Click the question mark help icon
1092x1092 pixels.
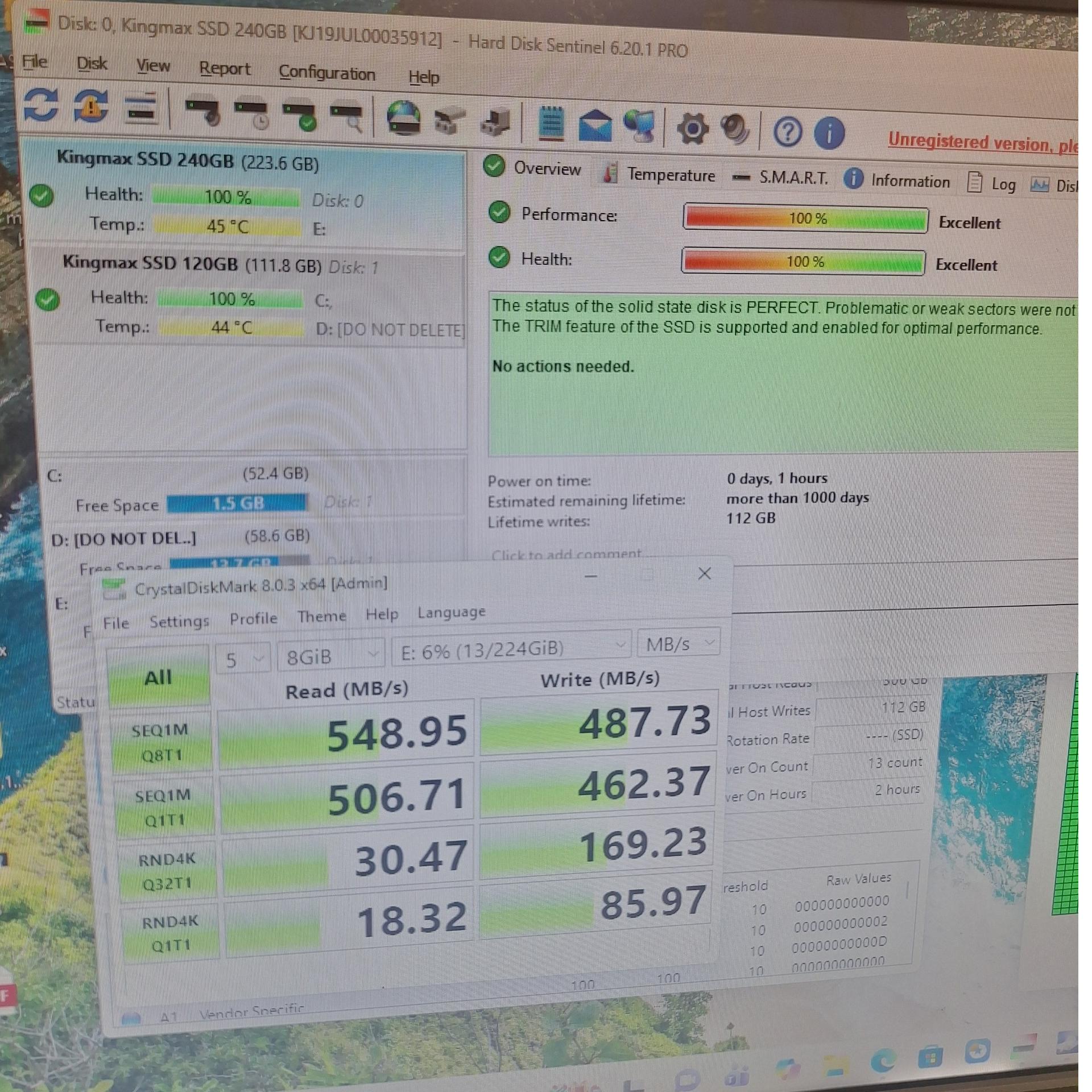pos(788,133)
